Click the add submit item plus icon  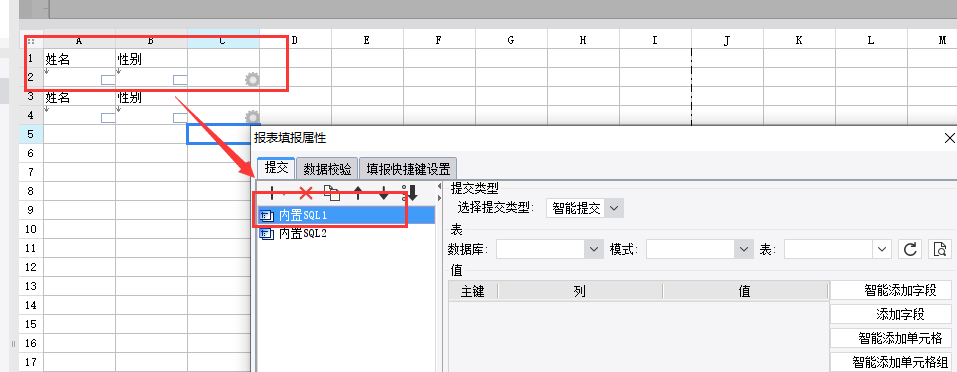pyautogui.click(x=271, y=194)
